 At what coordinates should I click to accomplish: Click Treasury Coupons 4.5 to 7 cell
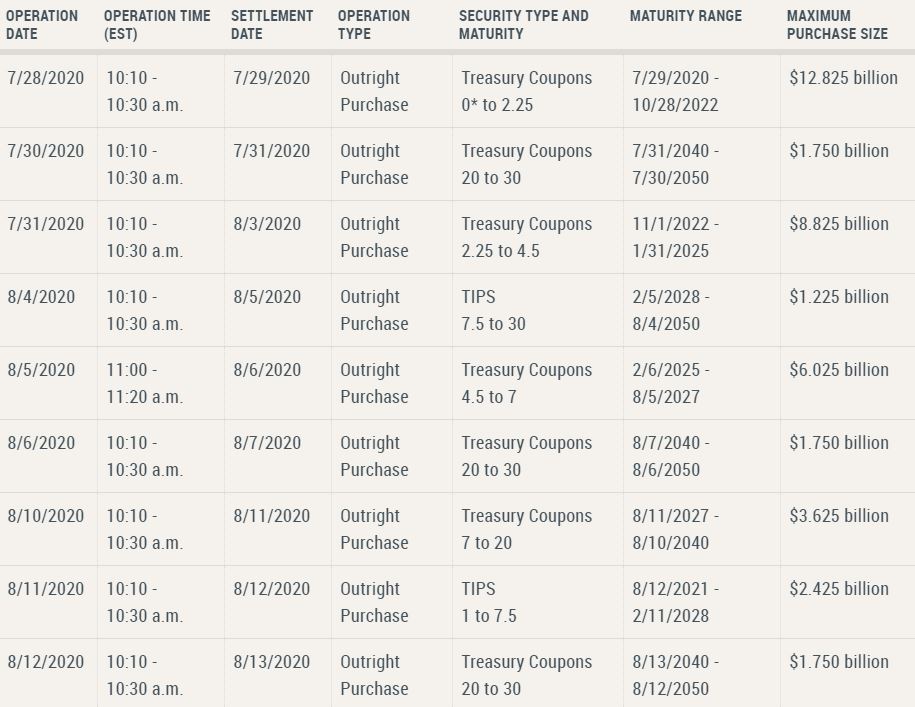coord(527,383)
